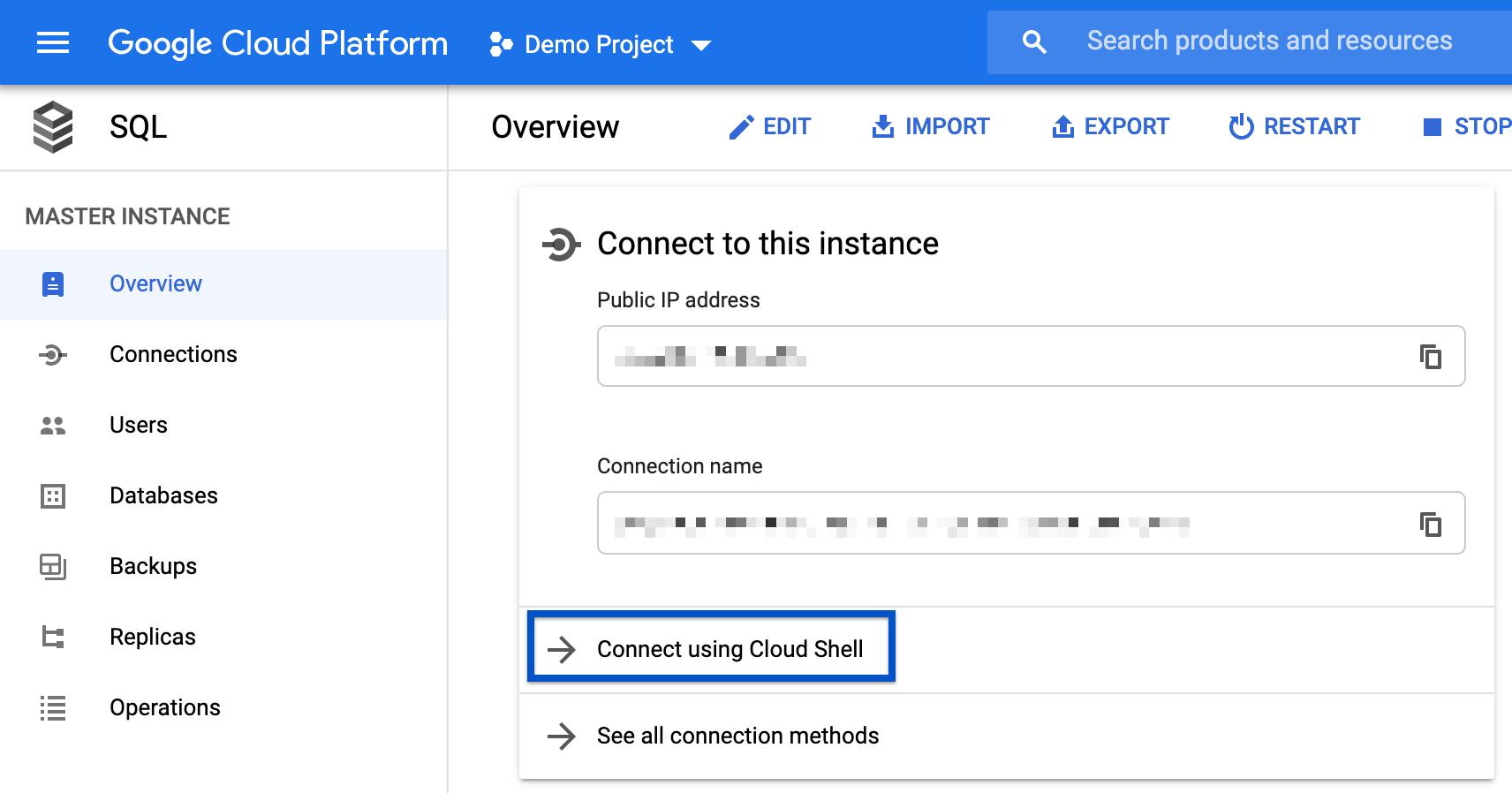The image size is (1512, 793).
Task: Click the Connection name label
Action: click(680, 466)
